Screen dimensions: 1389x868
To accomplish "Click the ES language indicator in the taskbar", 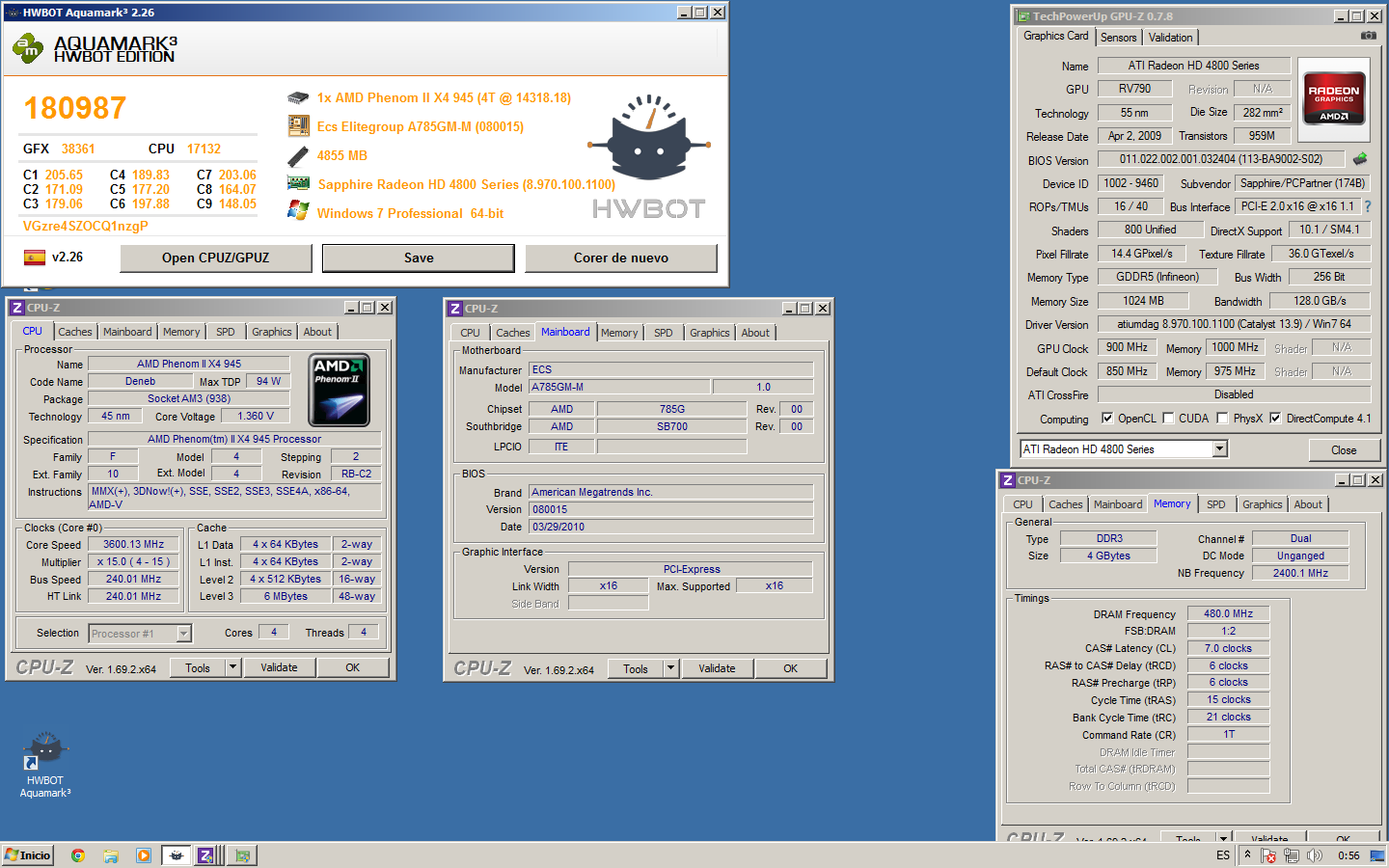I will (1223, 855).
